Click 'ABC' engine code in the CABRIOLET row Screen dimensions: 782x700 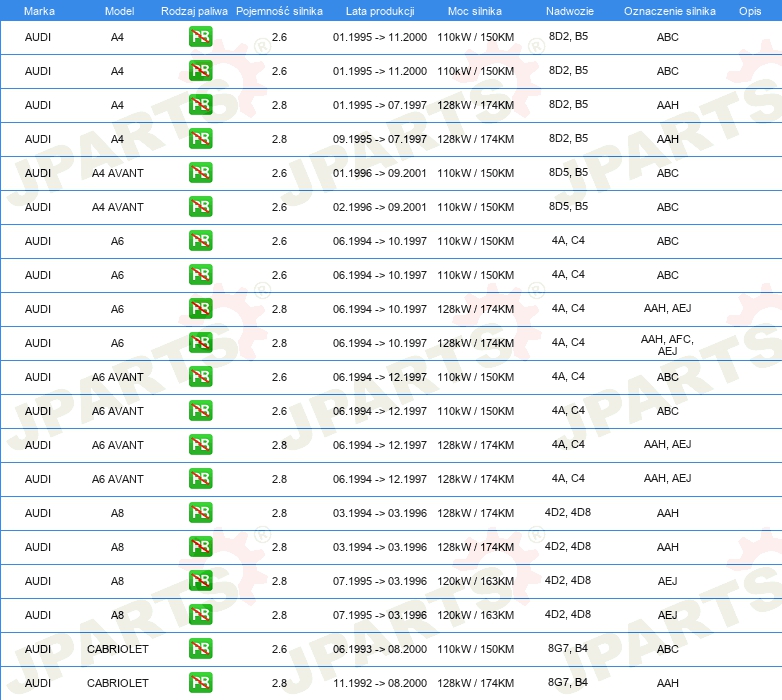pyautogui.click(x=667, y=649)
